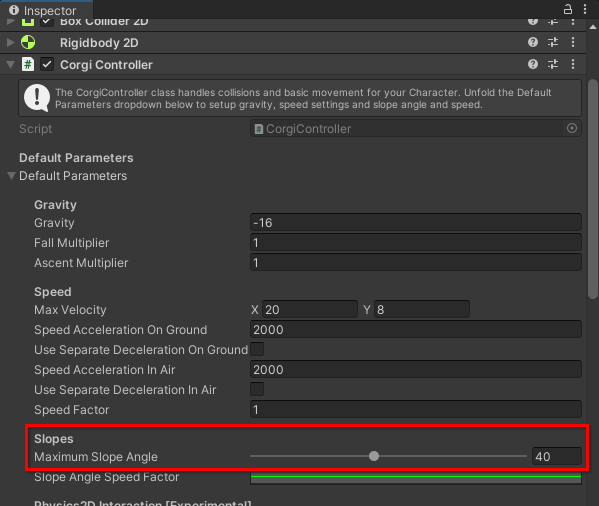Screen dimensions: 599x506
Task: Collapse the Corgi Controller component
Action: (11, 65)
